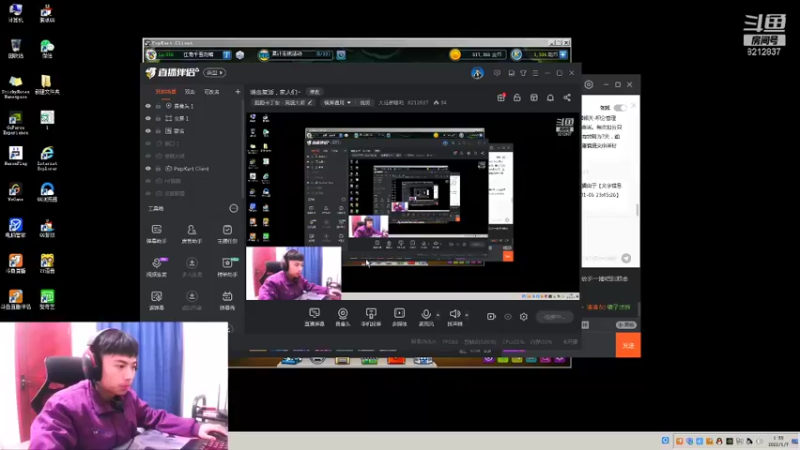The width and height of the screenshot is (800, 450).
Task: Open the danmaku assistant in the toolbox
Action: coord(157,234)
